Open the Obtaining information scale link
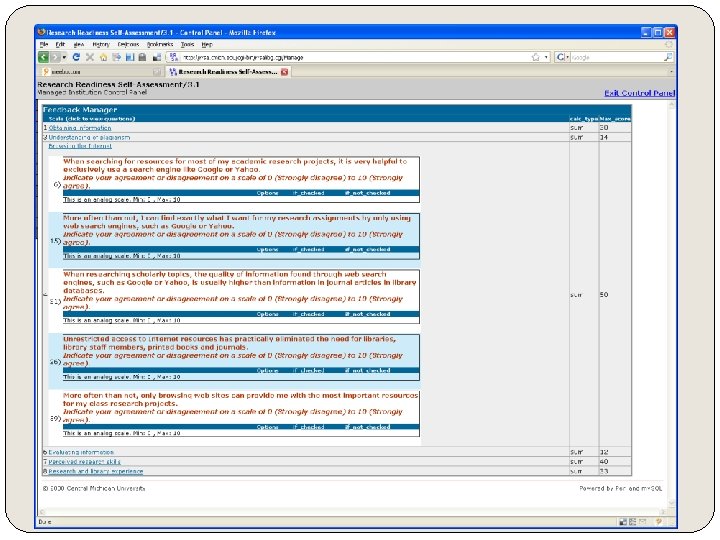This screenshot has height=540, width=720. tap(80, 128)
